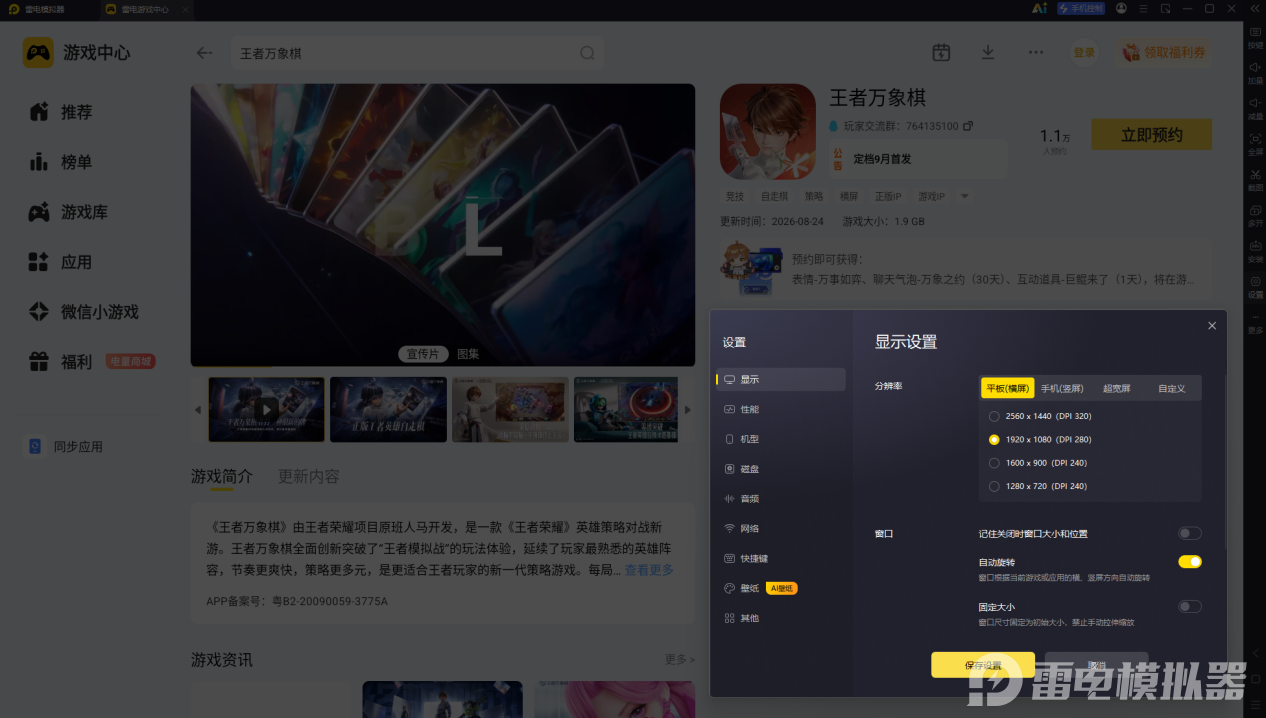The width and height of the screenshot is (1266, 718).
Task: Open 机型 settings category
Action: (x=781, y=439)
